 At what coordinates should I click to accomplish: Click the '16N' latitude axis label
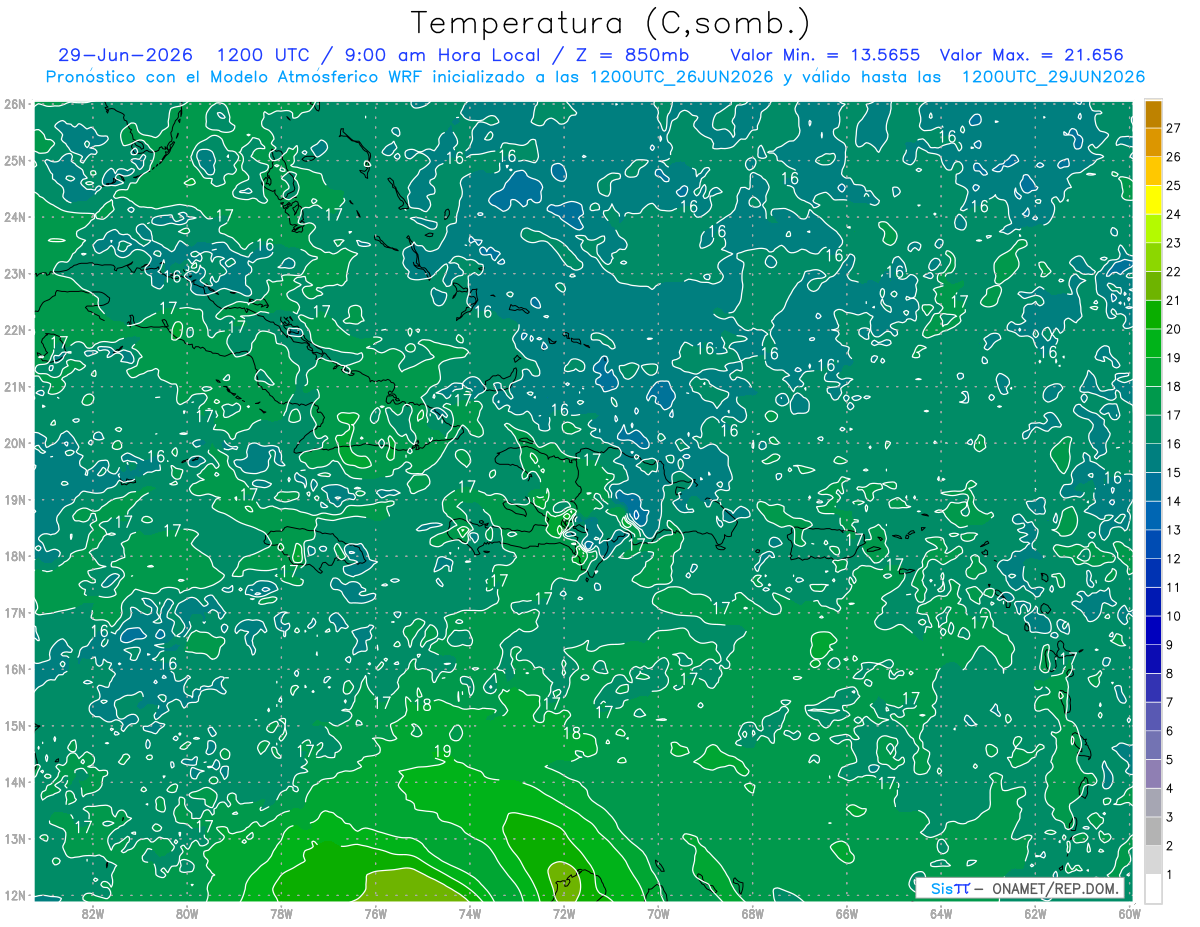point(16,669)
